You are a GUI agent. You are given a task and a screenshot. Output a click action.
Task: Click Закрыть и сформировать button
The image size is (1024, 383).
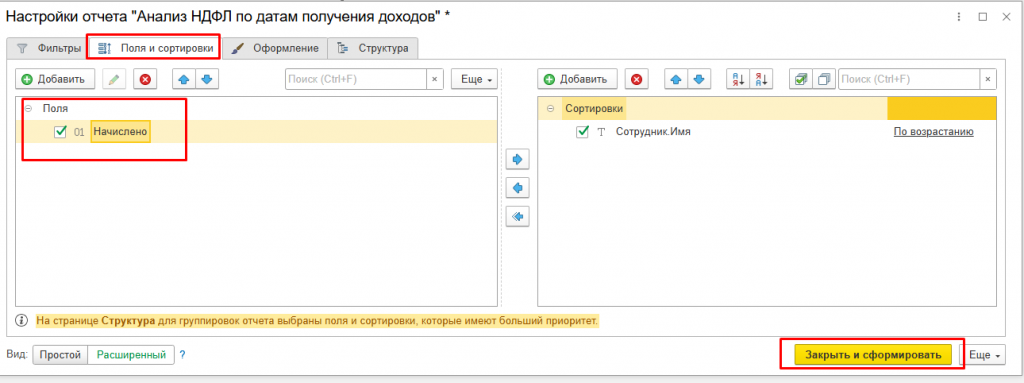point(873,355)
